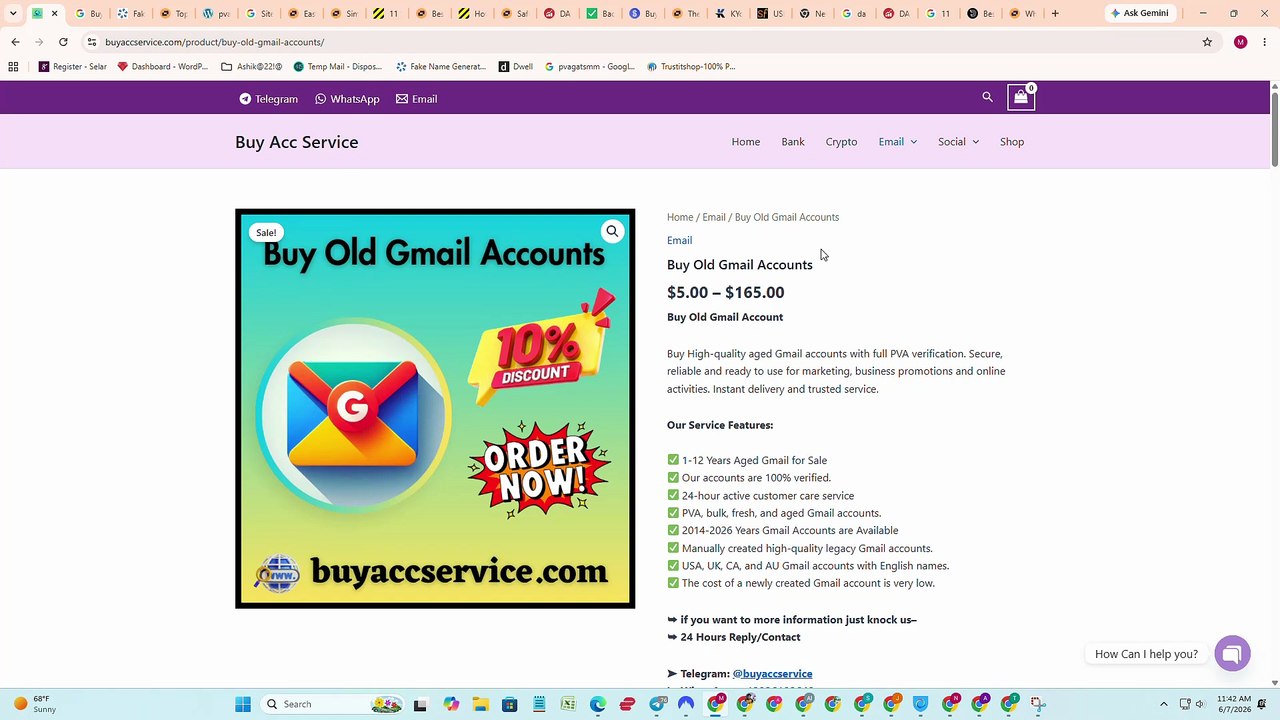Open Snipping Tool in taskbar
The height and width of the screenshot is (720, 1280).
click(x=1038, y=704)
